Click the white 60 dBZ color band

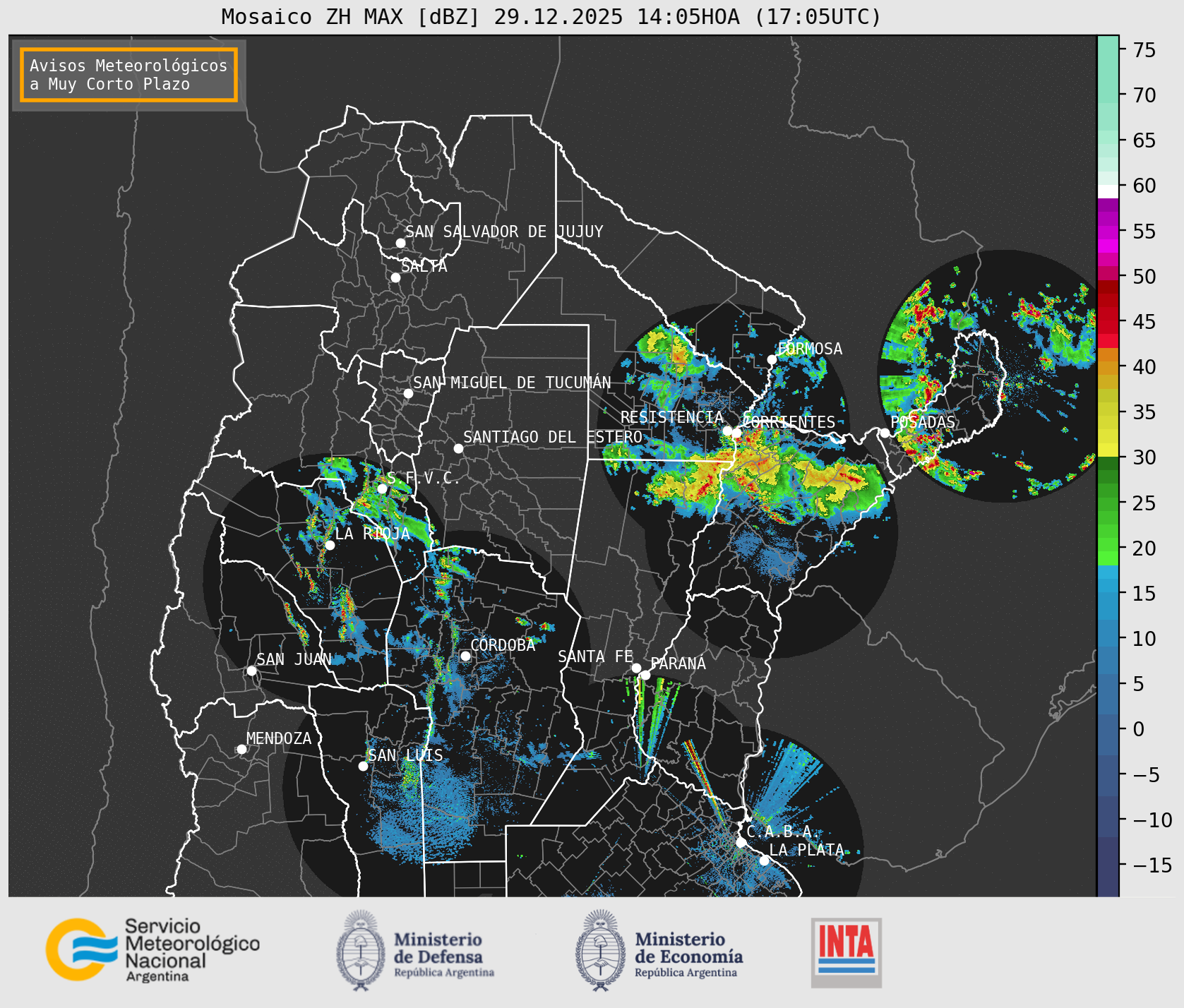tap(1108, 191)
